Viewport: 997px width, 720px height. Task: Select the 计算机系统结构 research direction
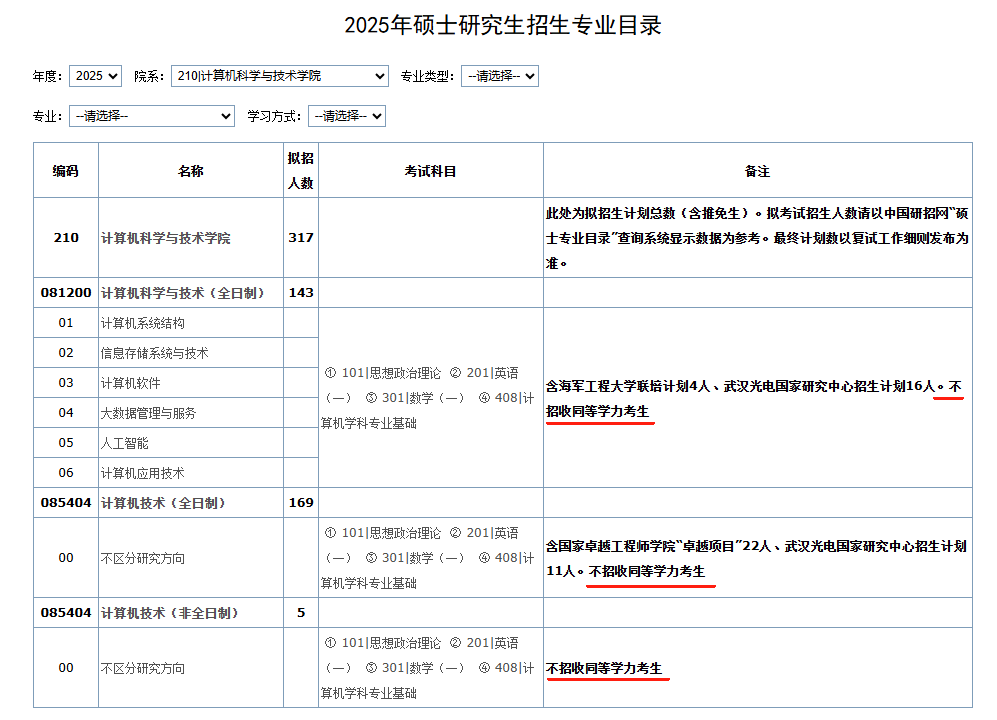click(x=143, y=323)
